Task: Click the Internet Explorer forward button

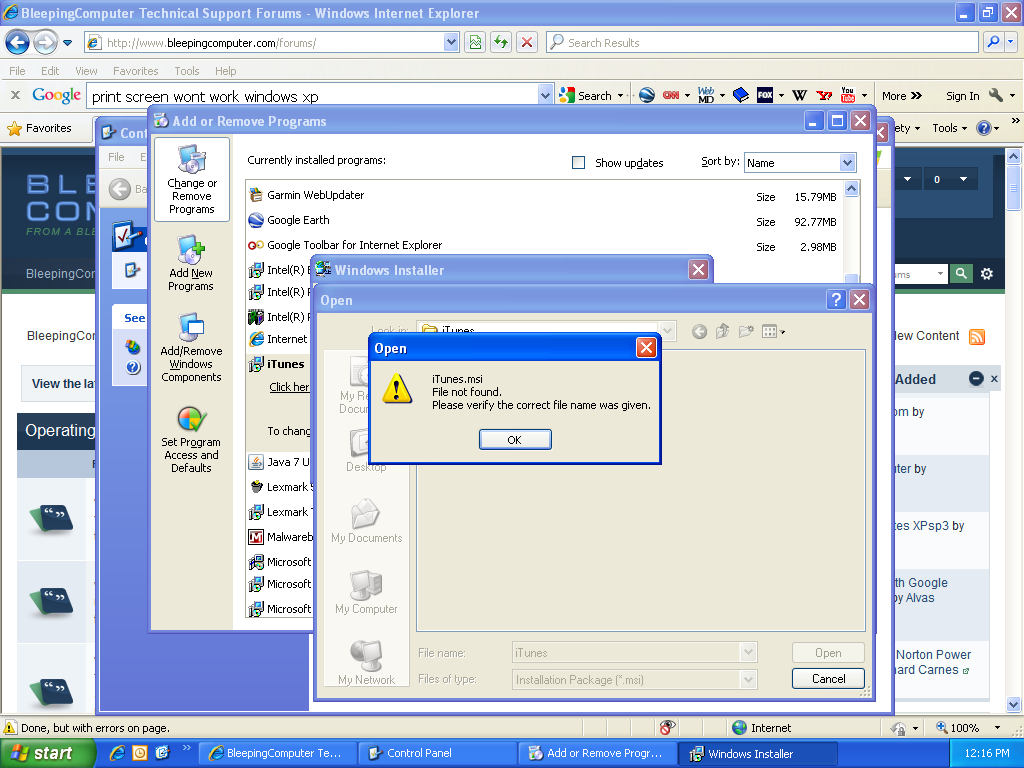Action: pos(45,42)
